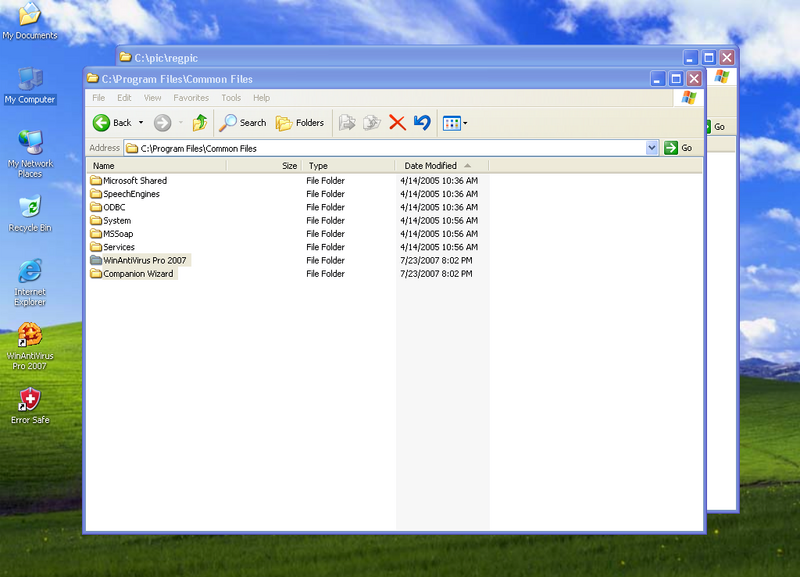Sort by the Size column header

coord(264,166)
